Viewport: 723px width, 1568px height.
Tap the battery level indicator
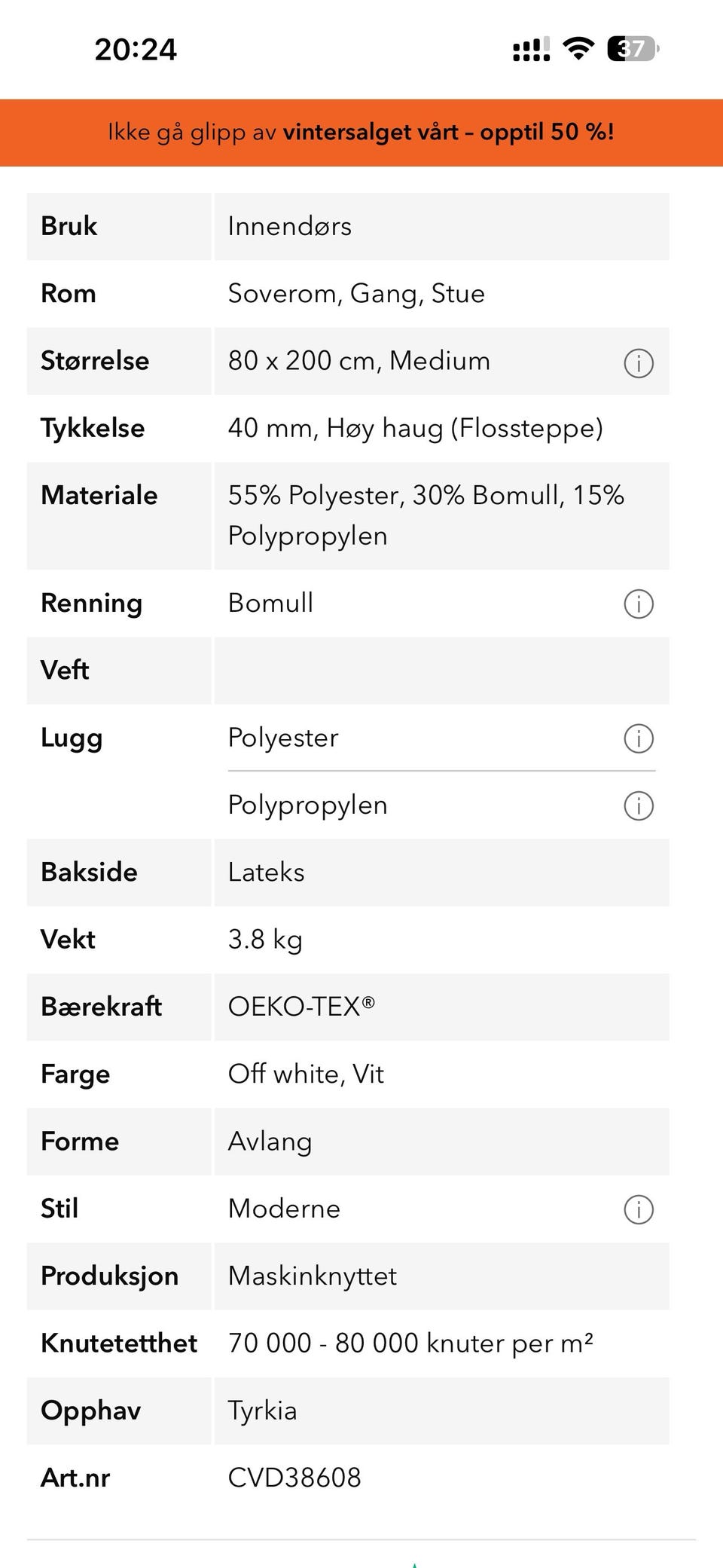633,49
